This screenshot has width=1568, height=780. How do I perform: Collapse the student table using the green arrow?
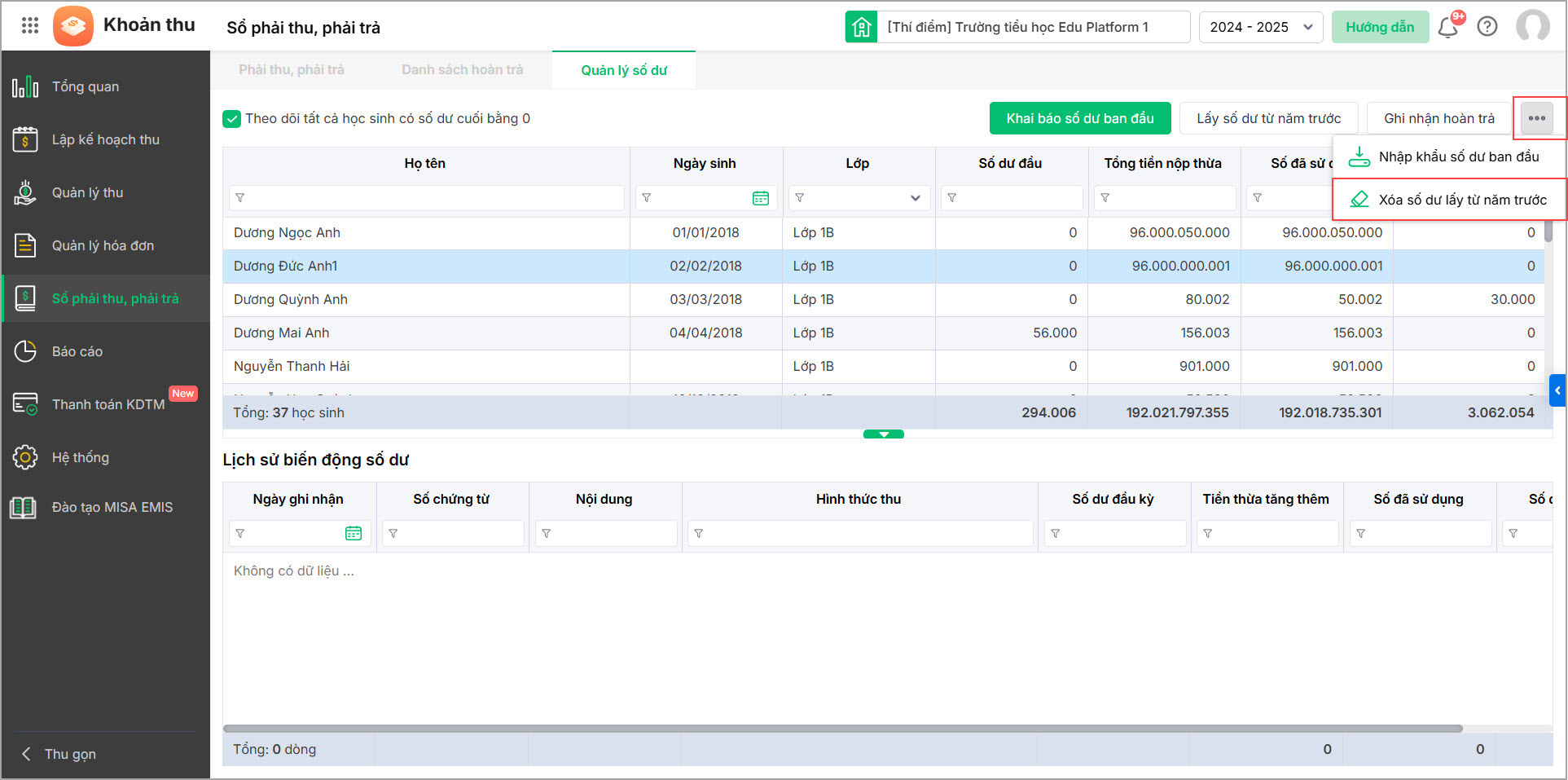pos(884,434)
